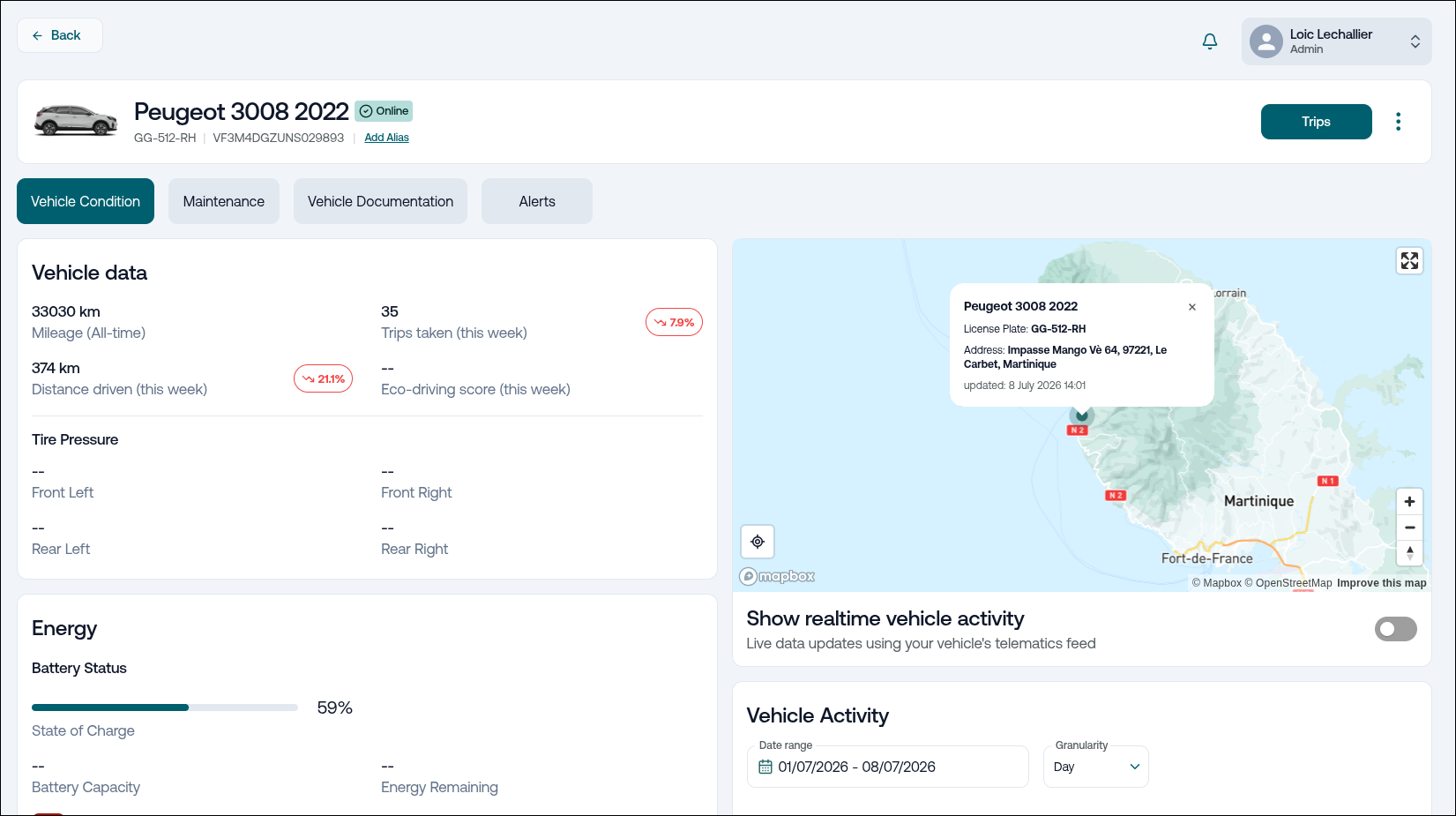Viewport: 1456px width, 816px height.
Task: Click the 7.9% trips trend badge
Action: click(x=674, y=323)
